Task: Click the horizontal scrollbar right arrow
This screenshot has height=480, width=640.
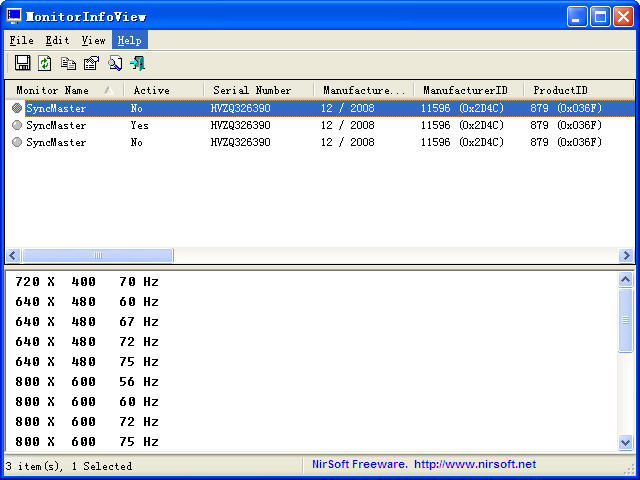Action: [626, 256]
